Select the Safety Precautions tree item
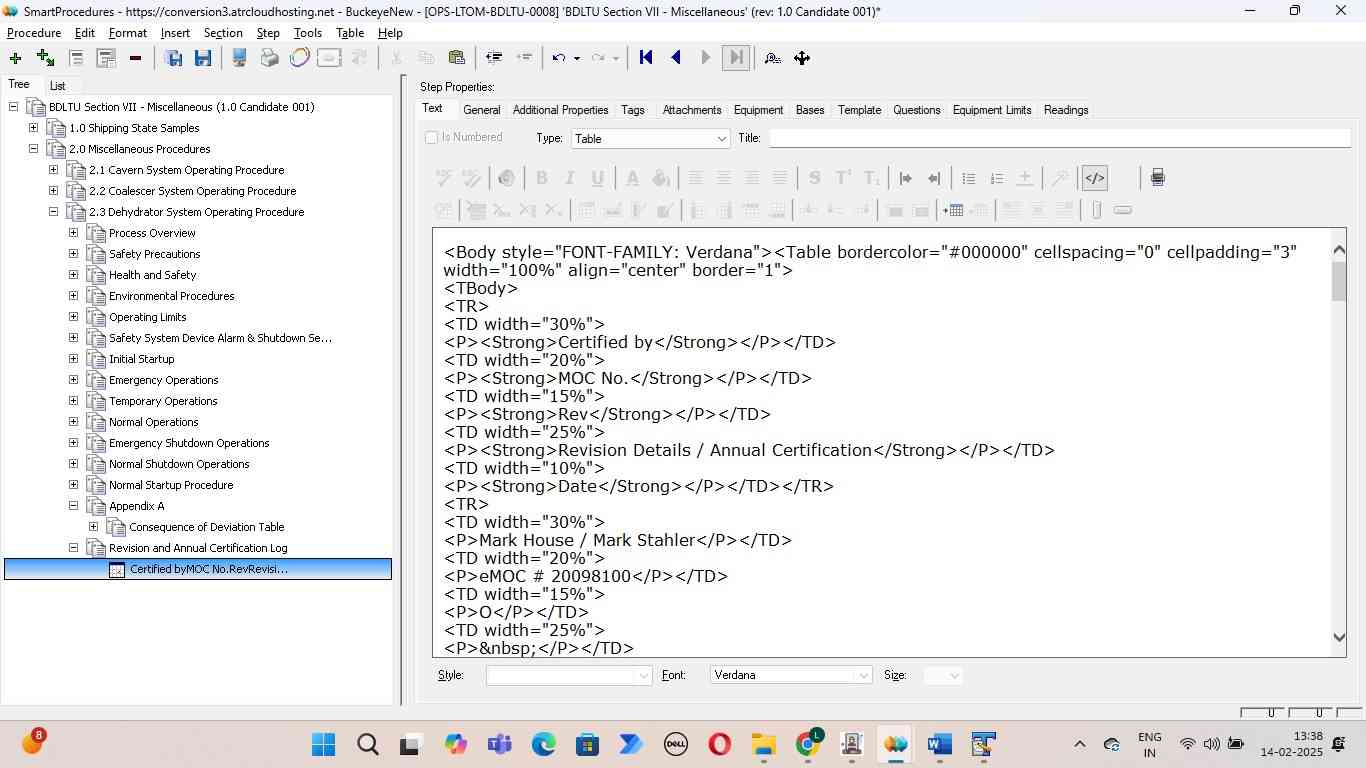This screenshot has height=768, width=1366. (x=155, y=254)
